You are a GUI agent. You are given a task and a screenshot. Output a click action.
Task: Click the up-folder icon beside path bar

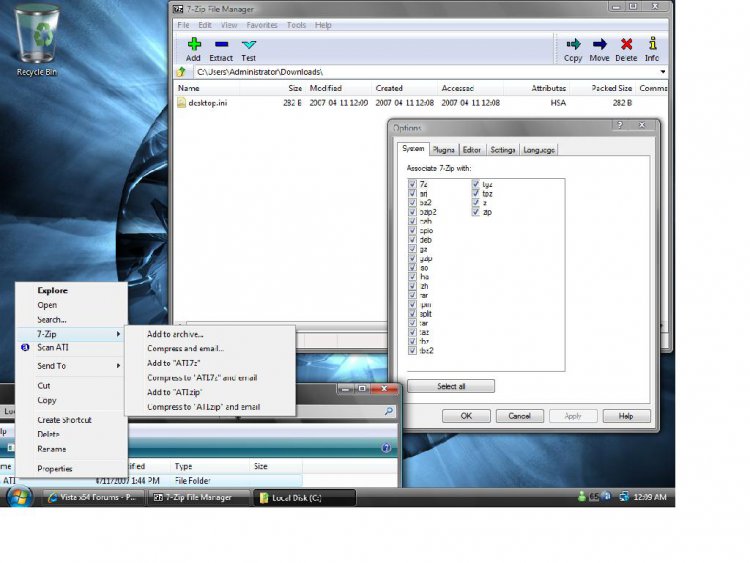coord(181,72)
